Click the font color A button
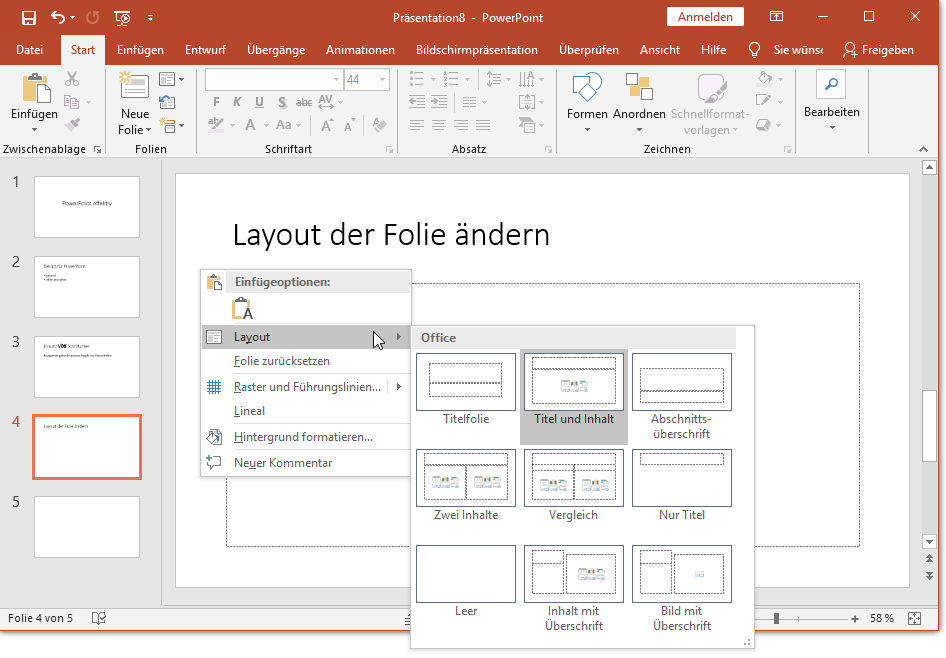 (x=250, y=125)
